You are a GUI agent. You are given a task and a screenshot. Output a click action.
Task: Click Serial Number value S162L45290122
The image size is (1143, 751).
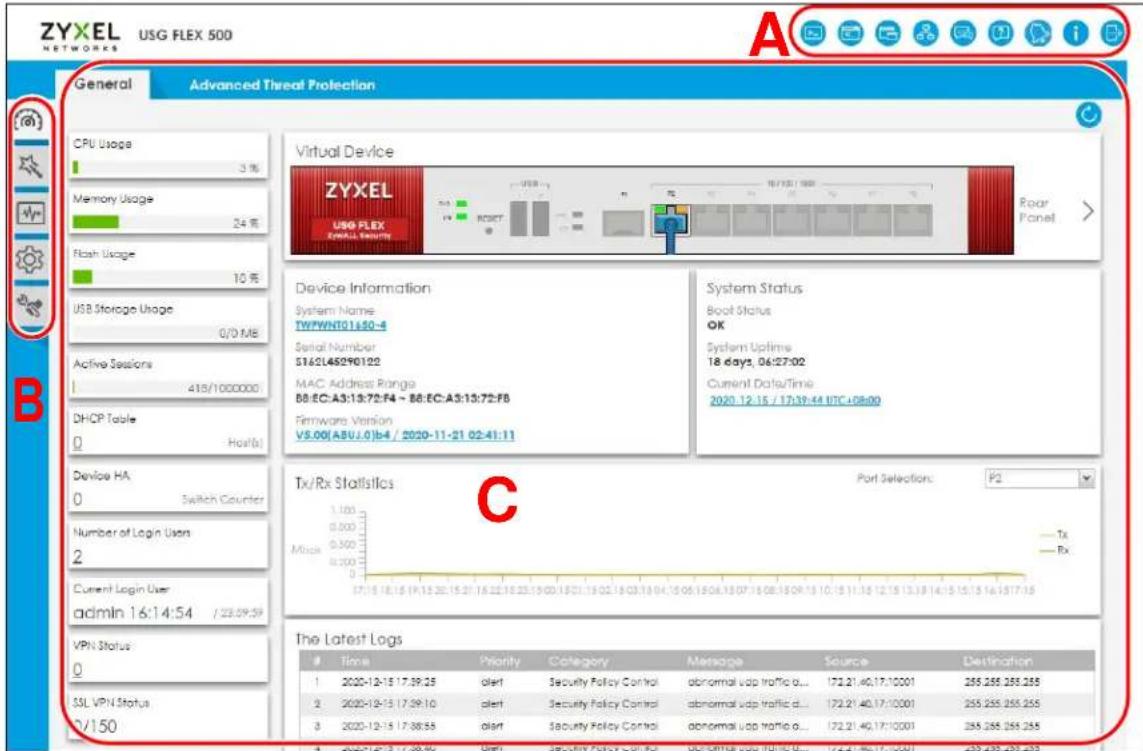click(x=338, y=362)
